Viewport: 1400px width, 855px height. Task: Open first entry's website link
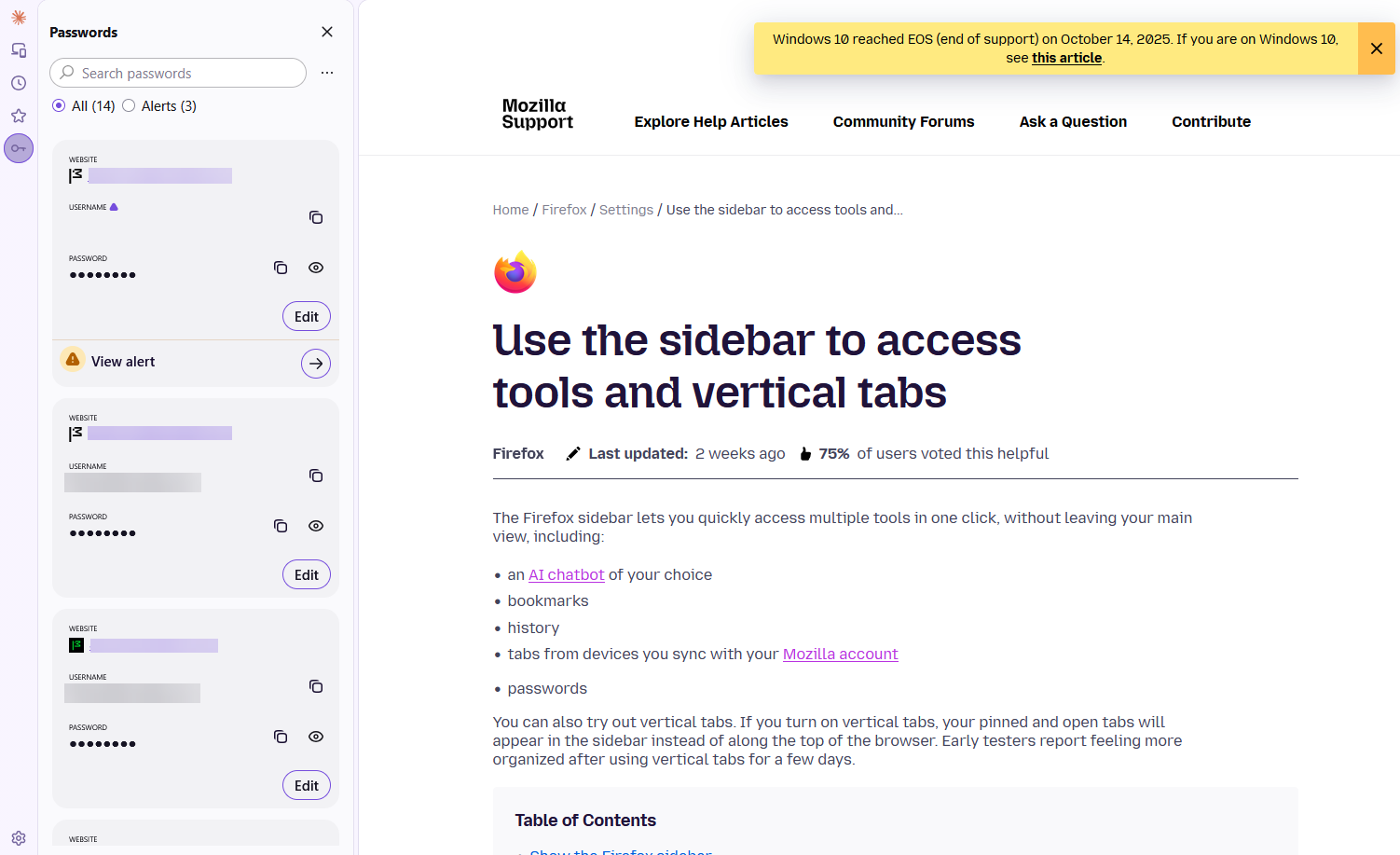coord(159,175)
